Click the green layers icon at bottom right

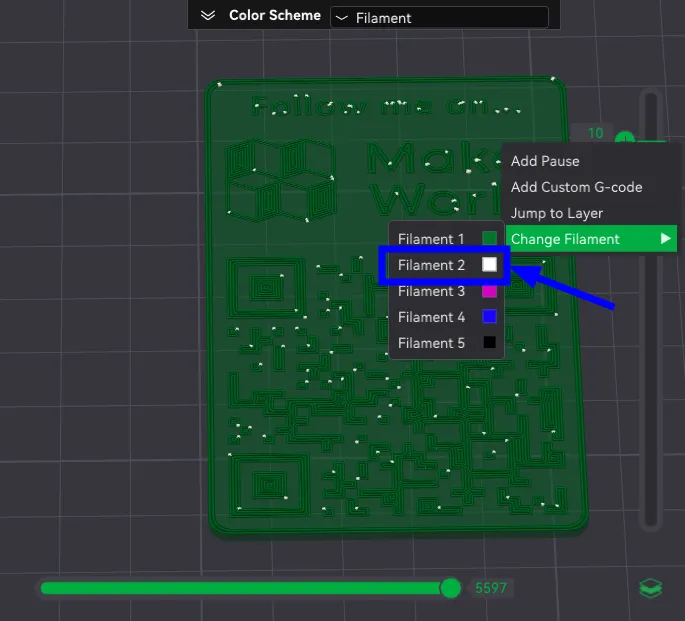click(650, 589)
